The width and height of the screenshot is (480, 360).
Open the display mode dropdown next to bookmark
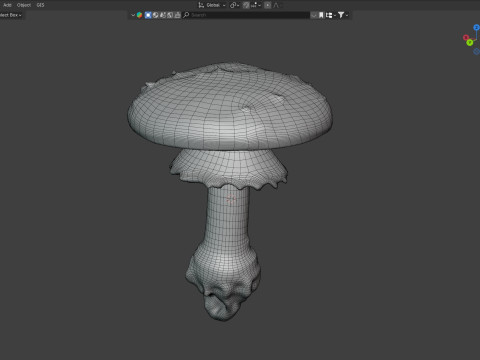point(330,15)
